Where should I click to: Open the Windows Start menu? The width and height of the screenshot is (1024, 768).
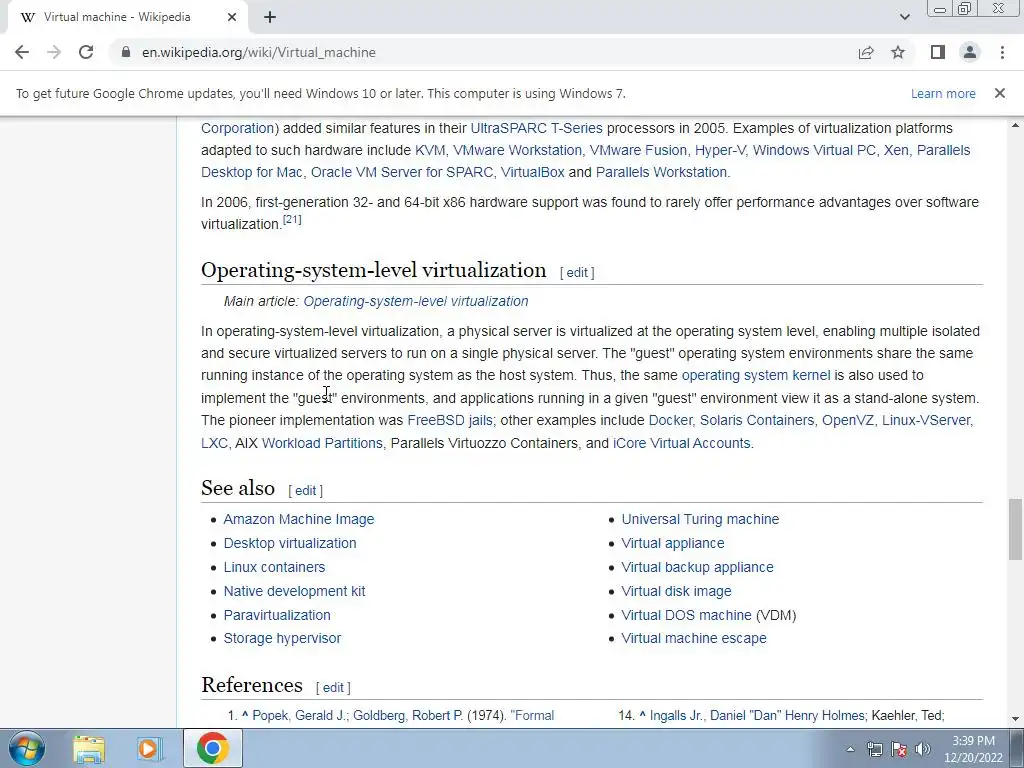(x=26, y=748)
